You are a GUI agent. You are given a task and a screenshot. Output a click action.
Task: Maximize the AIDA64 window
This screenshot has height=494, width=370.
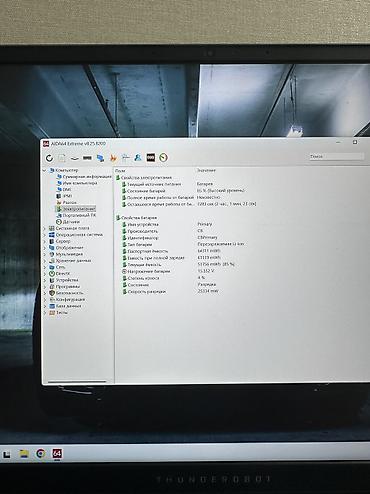click(355, 142)
